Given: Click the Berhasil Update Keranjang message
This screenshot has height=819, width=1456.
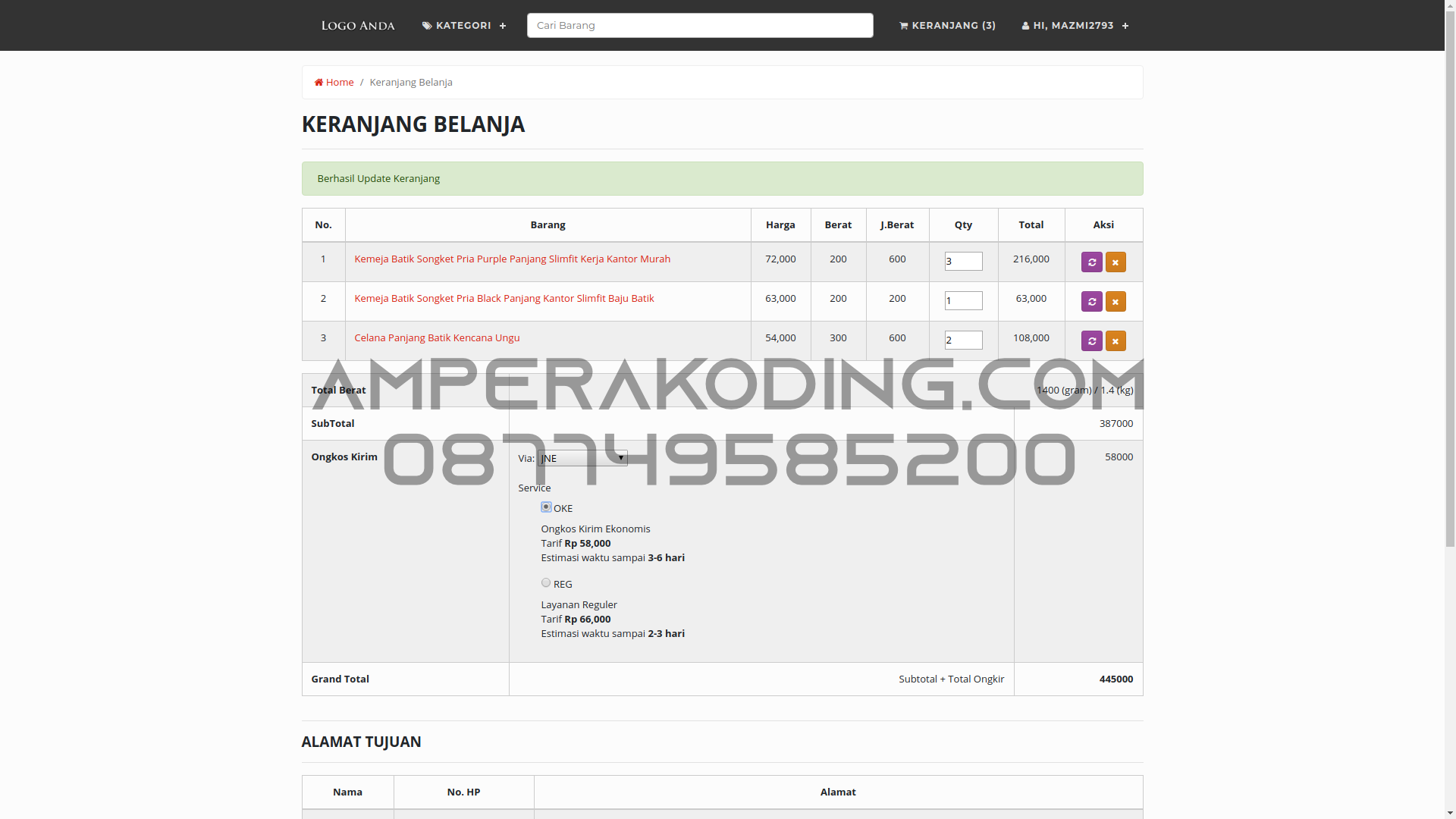Looking at the screenshot, I should coord(722,178).
